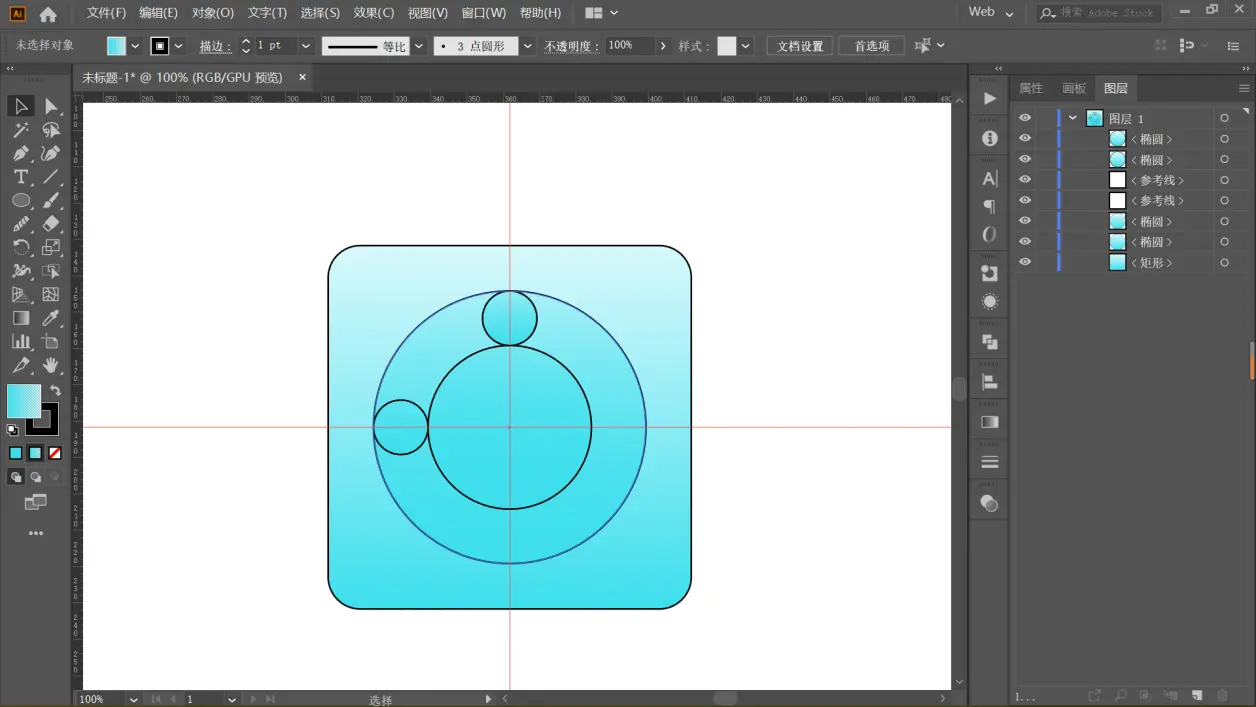Click target circle for 图层 1
This screenshot has height=707, width=1256.
coord(1224,118)
